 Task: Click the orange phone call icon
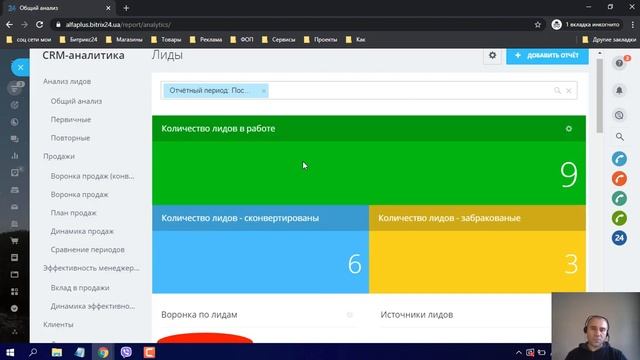pos(619,178)
